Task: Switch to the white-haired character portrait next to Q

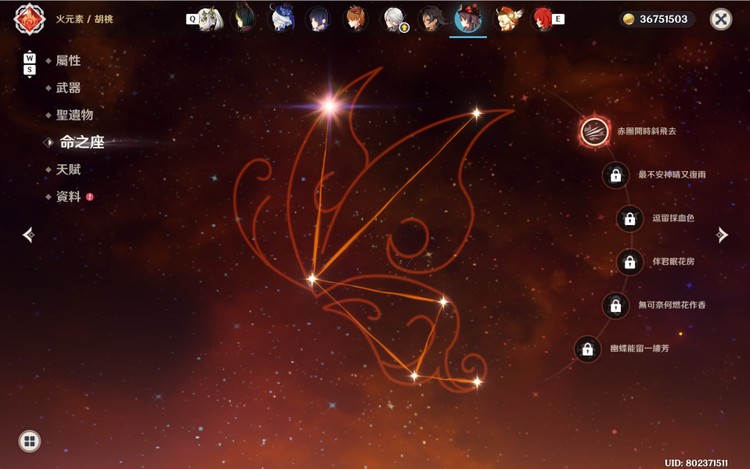Action: [x=210, y=19]
